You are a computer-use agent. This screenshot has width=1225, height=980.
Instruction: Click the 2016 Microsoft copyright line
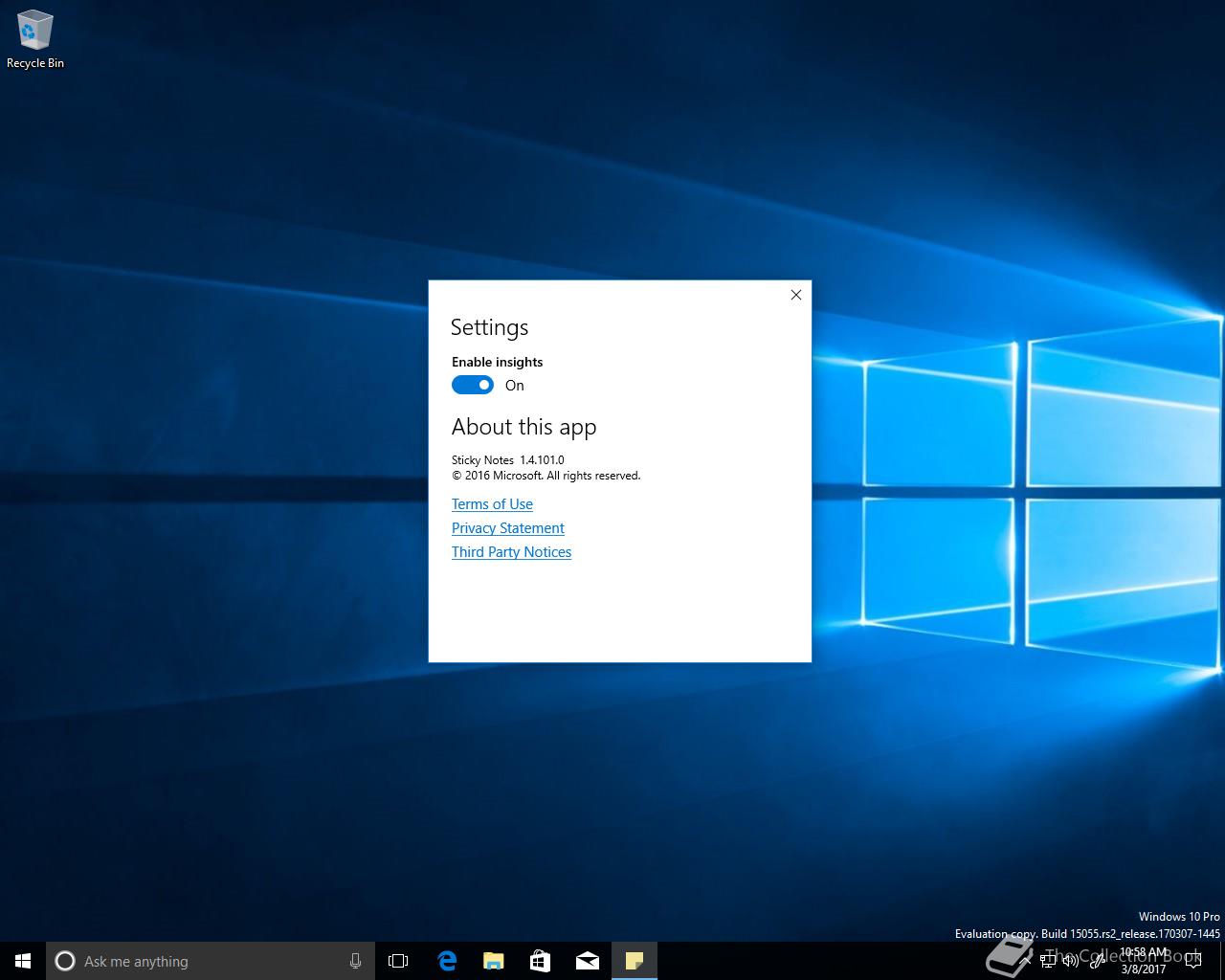[546, 476]
